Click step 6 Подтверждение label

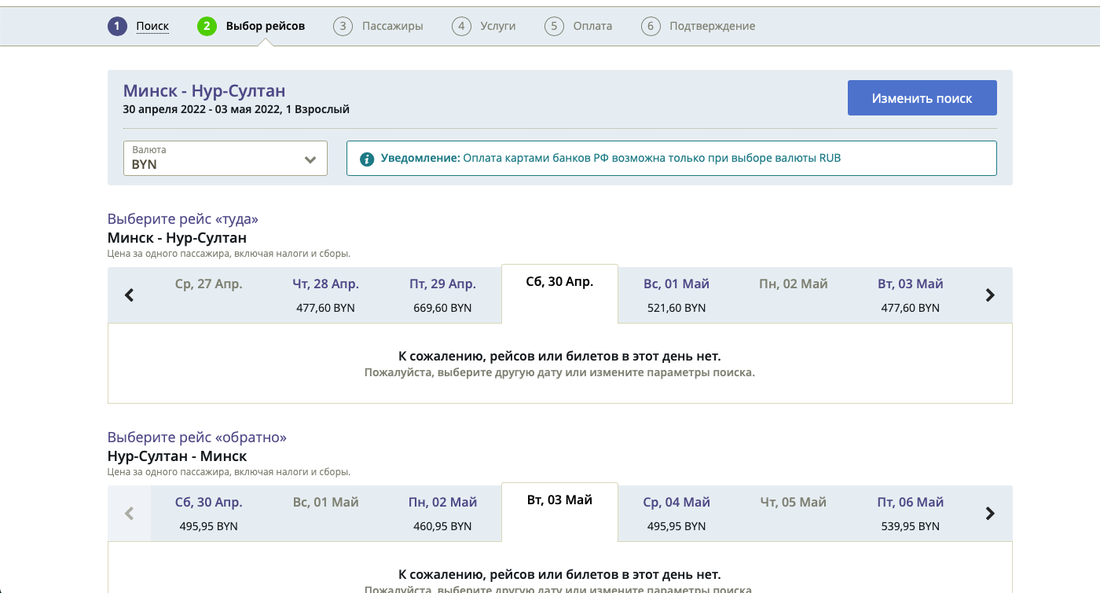tap(712, 26)
